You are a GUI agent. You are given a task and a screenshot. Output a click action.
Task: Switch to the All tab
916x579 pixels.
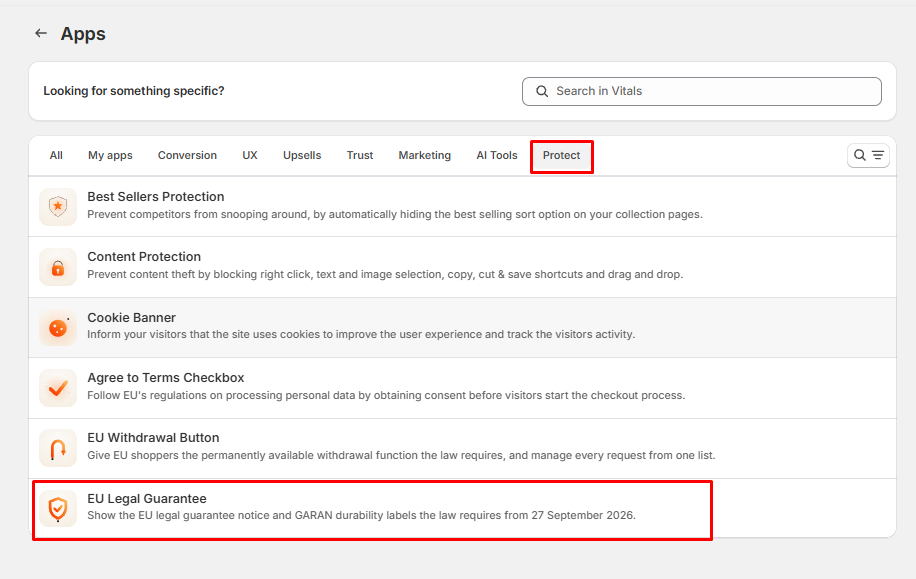(56, 155)
